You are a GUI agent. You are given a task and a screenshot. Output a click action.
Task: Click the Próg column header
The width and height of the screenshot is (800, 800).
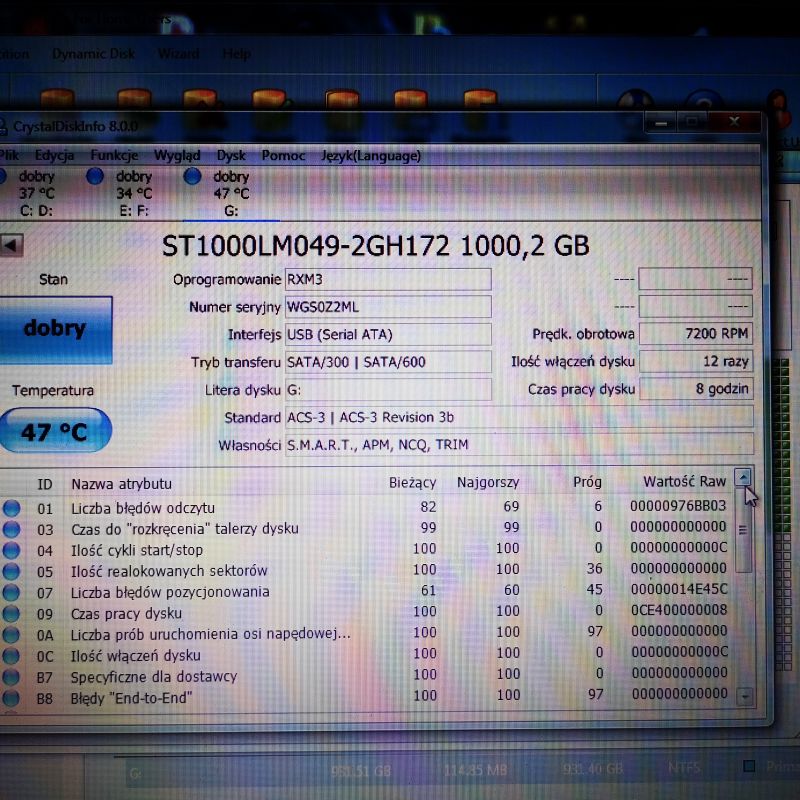coord(587,482)
